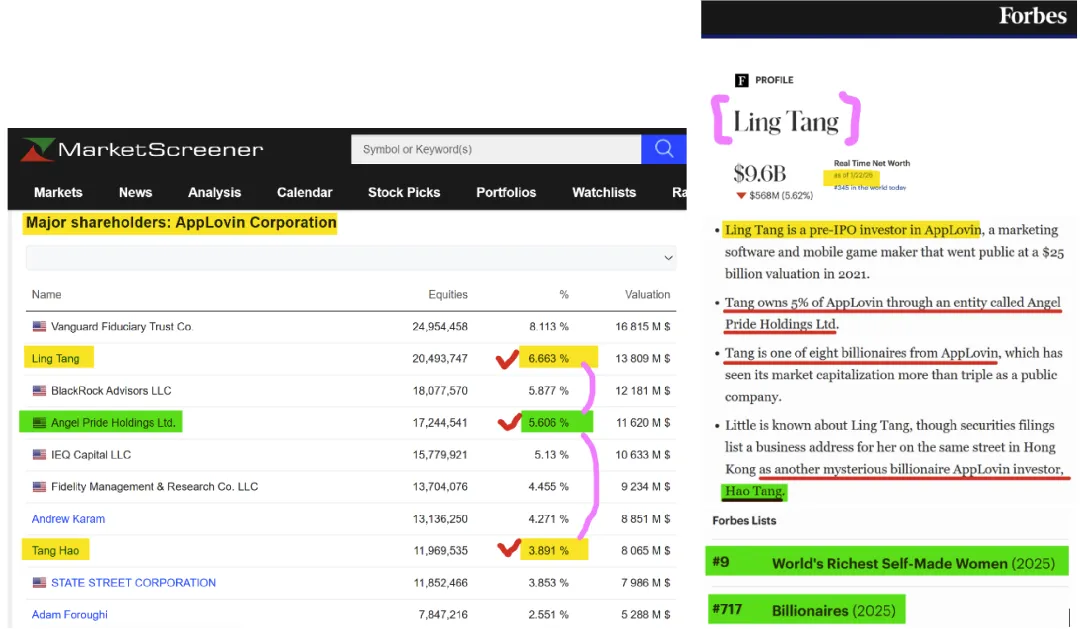Click the Valuation column header
1080x629 pixels.
647,294
